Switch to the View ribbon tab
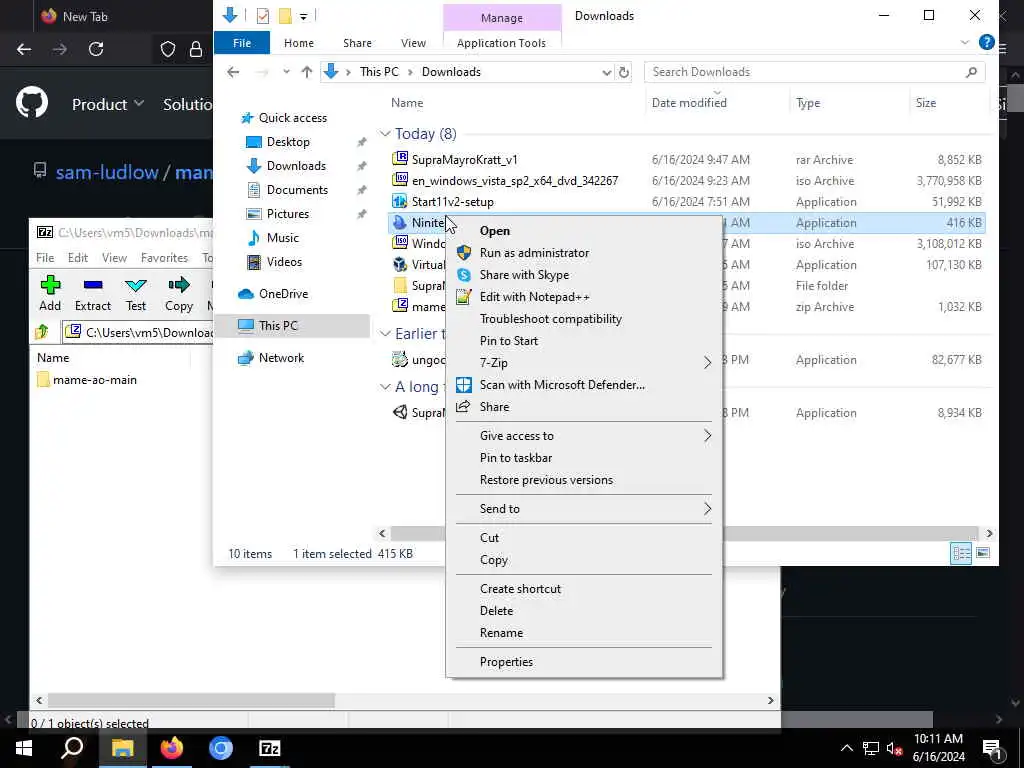Screen dimensions: 1024x768 point(413,43)
